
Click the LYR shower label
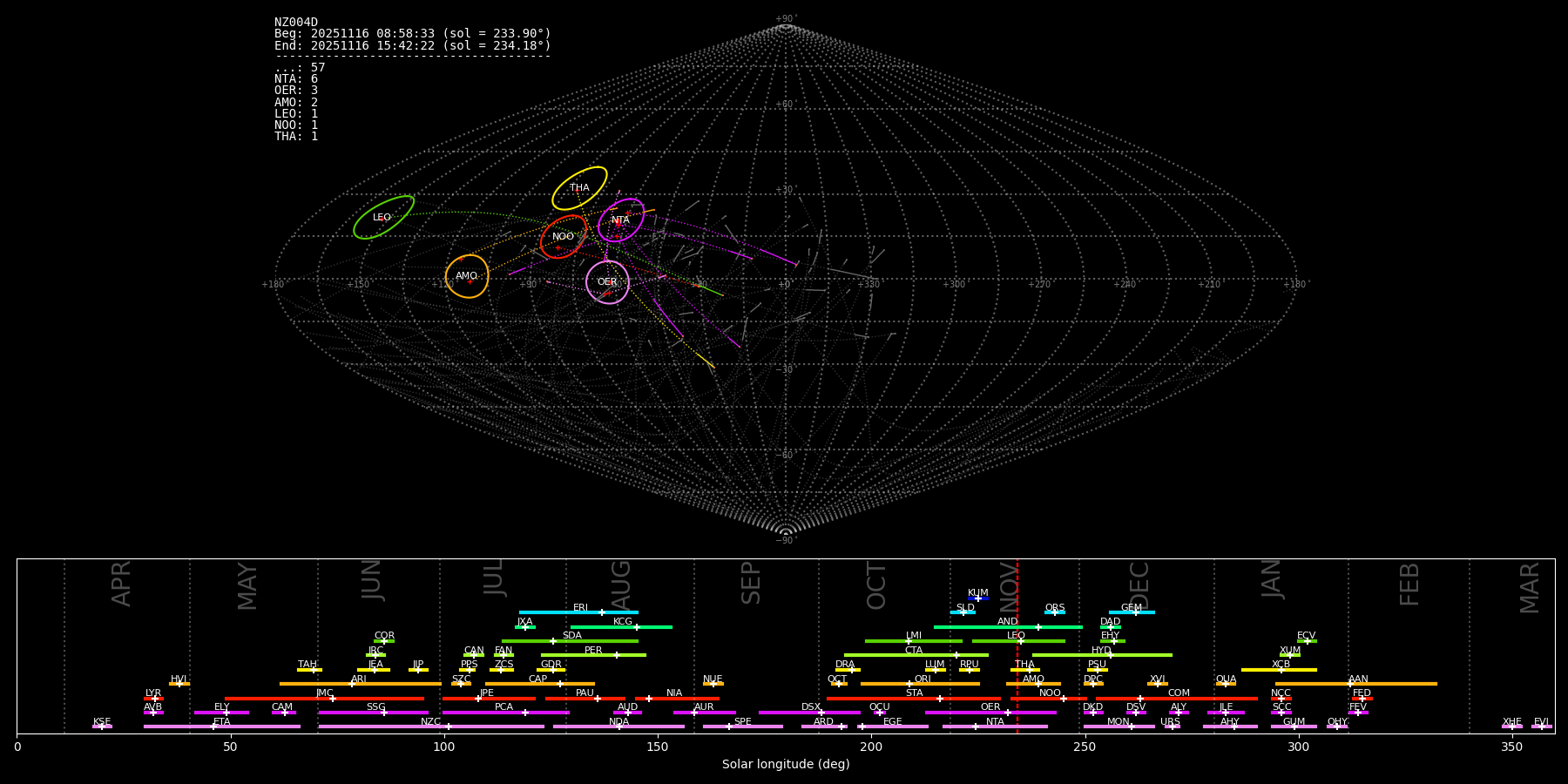(x=153, y=693)
